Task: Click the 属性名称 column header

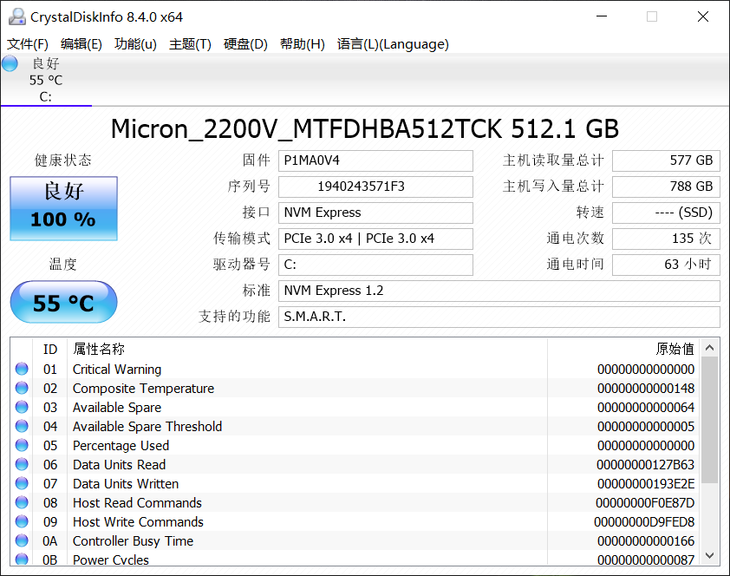Action: pos(98,349)
